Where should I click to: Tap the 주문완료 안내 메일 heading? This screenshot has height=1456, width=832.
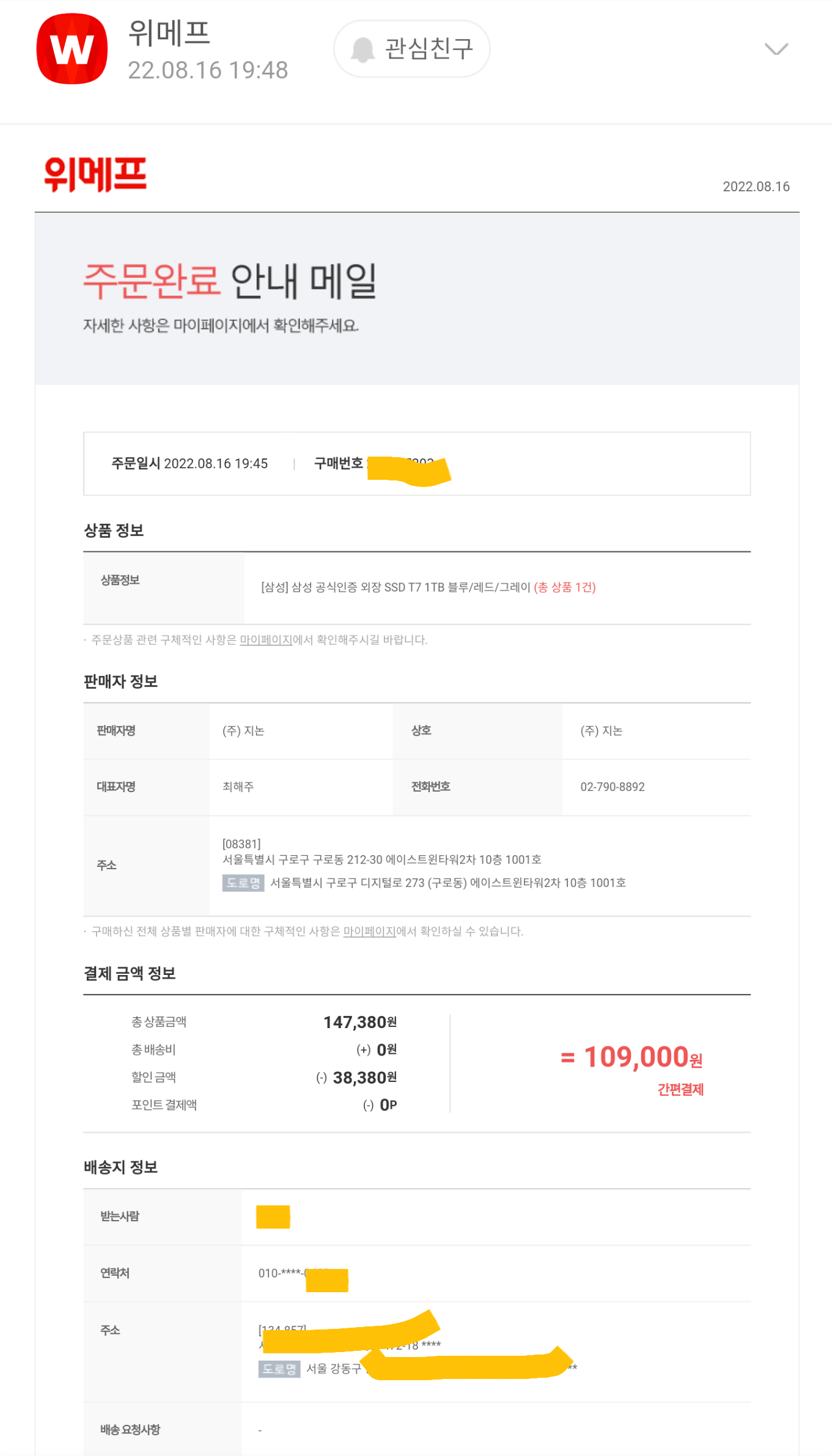coord(230,282)
